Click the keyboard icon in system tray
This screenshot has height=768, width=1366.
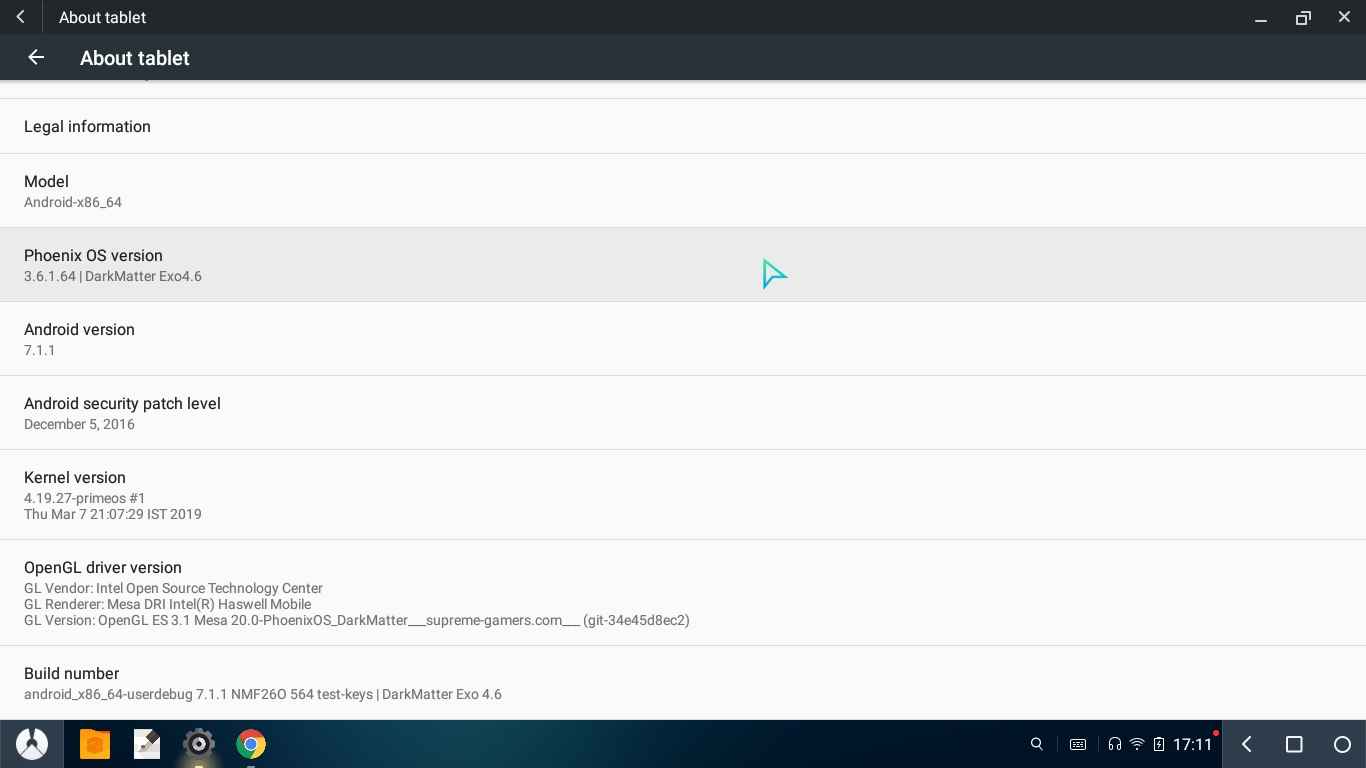tap(1078, 744)
